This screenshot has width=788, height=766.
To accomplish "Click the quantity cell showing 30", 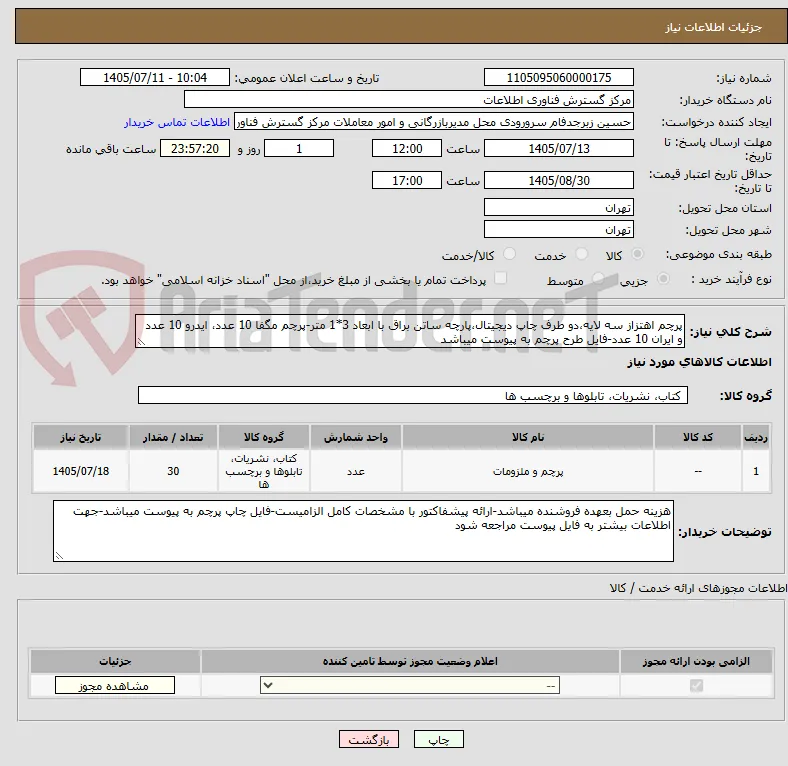I will coord(173,471).
